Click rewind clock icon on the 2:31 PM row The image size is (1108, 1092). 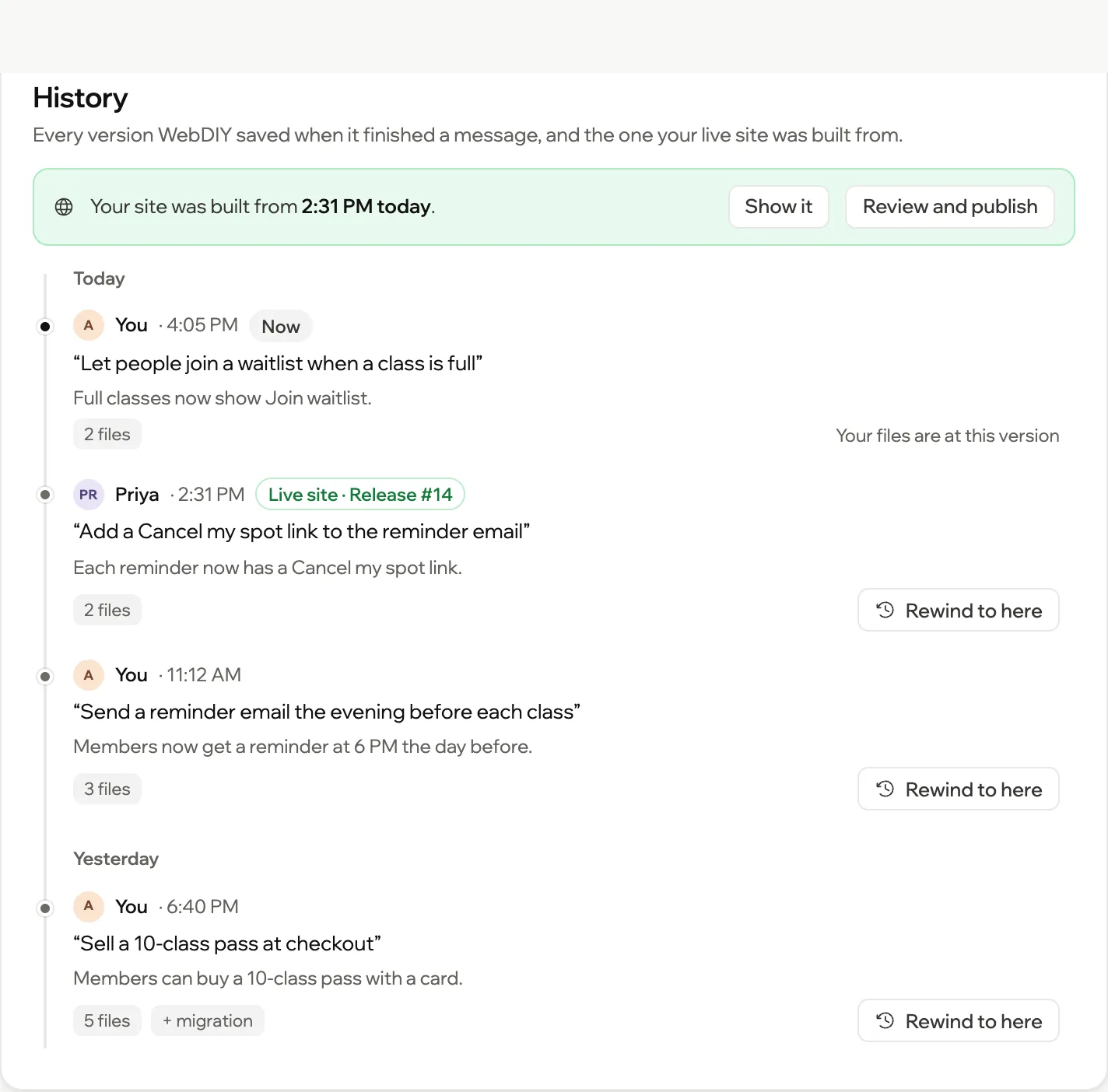(x=885, y=610)
